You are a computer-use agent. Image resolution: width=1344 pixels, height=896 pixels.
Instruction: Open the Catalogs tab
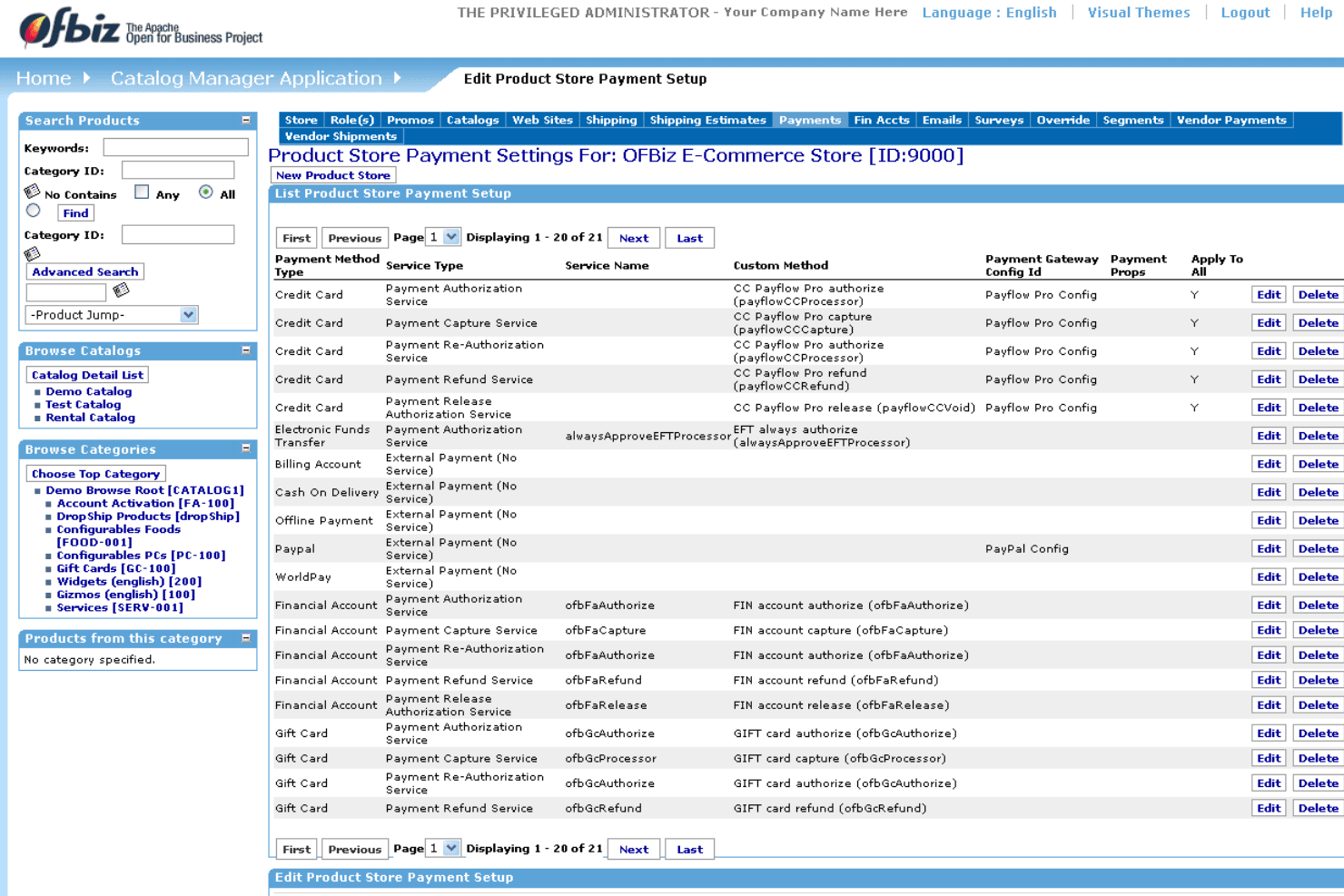[x=472, y=120]
